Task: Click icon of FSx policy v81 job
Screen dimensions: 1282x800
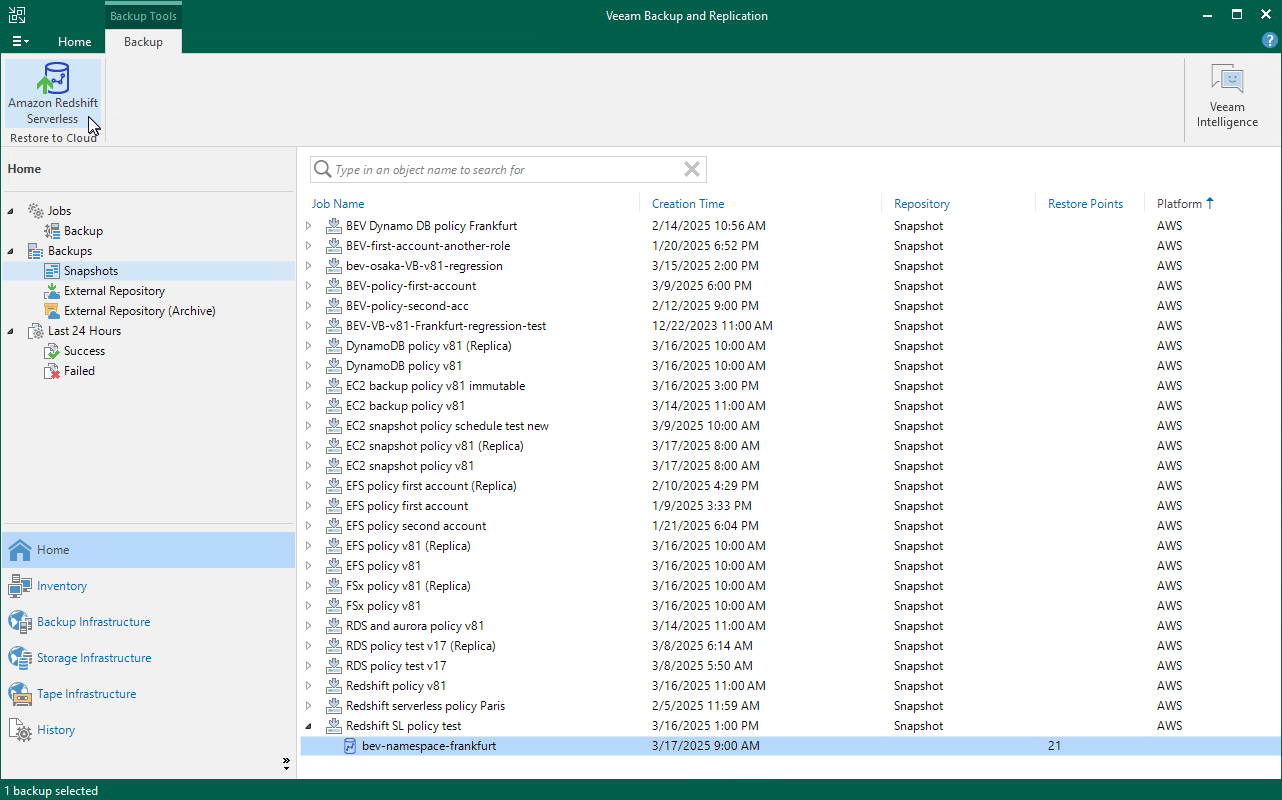Action: (x=334, y=606)
